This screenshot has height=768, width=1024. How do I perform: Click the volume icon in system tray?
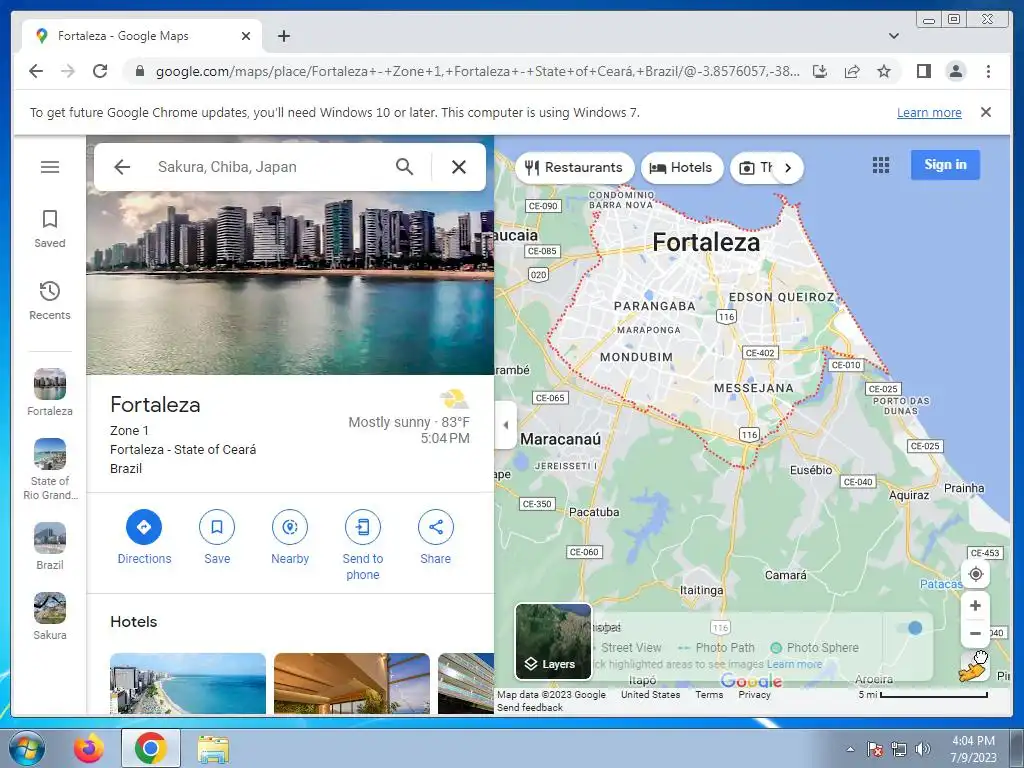923,748
